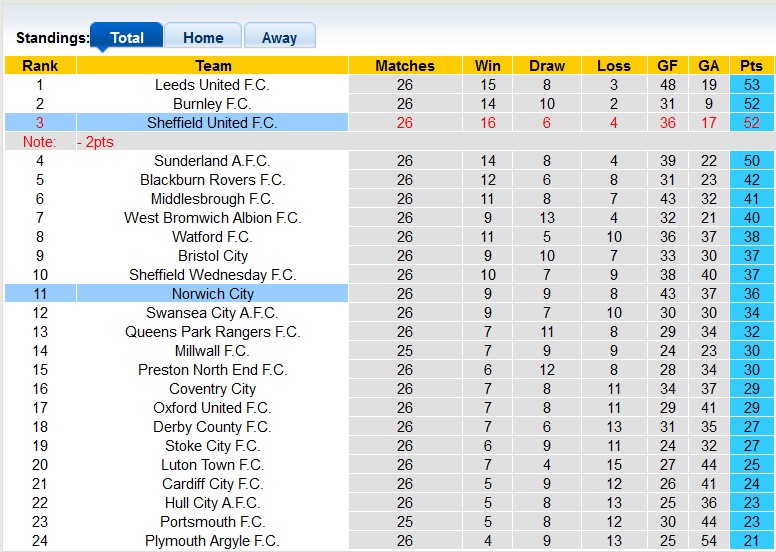Open West Bromwich Albion F.C. link
The image size is (776, 552).
coord(212,218)
